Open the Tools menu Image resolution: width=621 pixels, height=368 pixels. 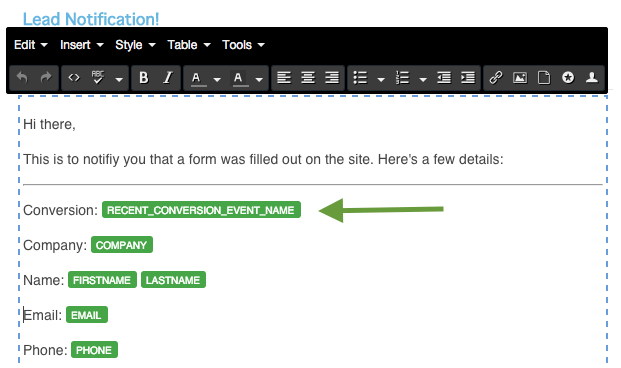coord(243,45)
